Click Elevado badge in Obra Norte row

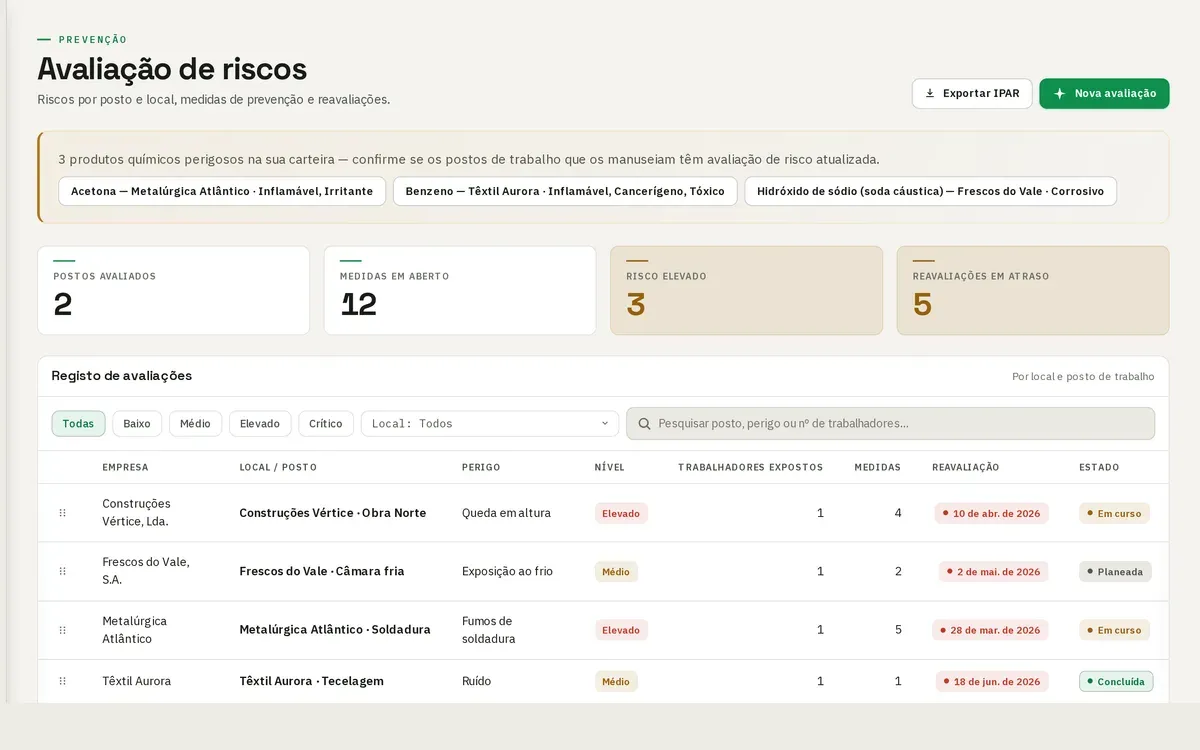pyautogui.click(x=621, y=513)
